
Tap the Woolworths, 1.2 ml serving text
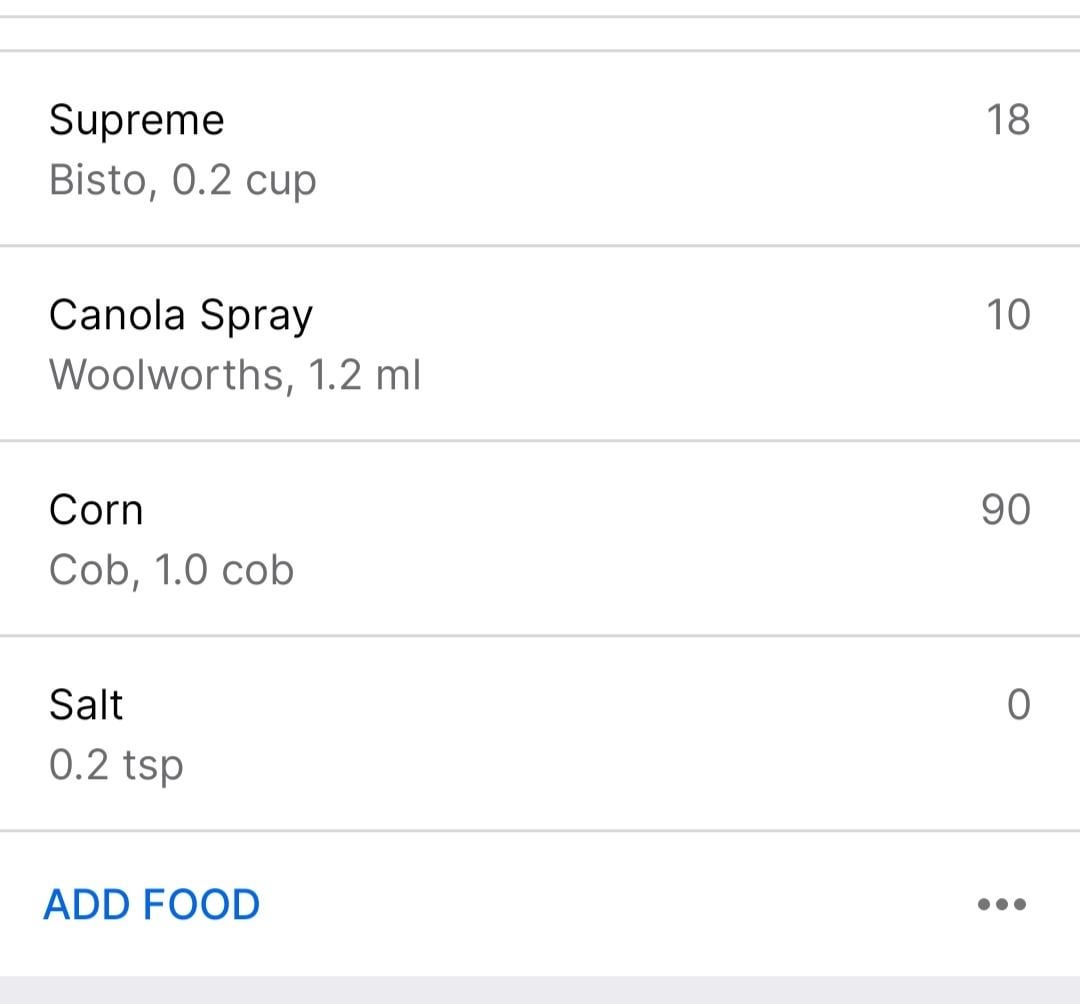coord(235,375)
